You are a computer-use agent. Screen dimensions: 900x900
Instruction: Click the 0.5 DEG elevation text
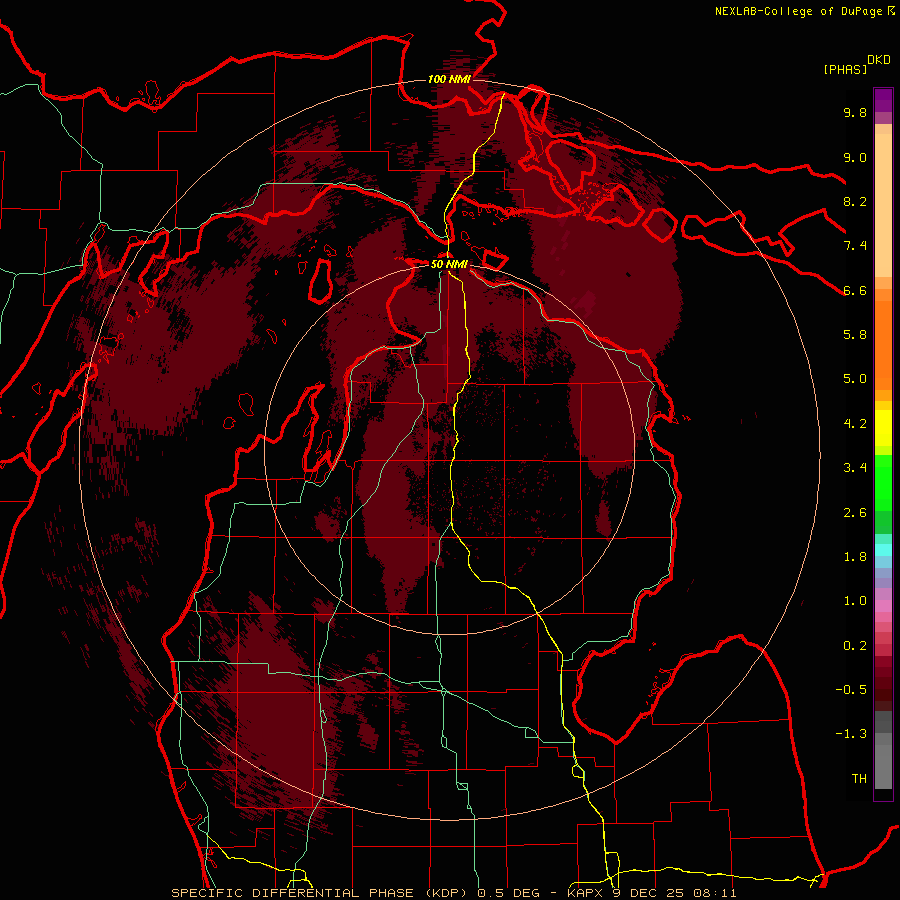509,893
